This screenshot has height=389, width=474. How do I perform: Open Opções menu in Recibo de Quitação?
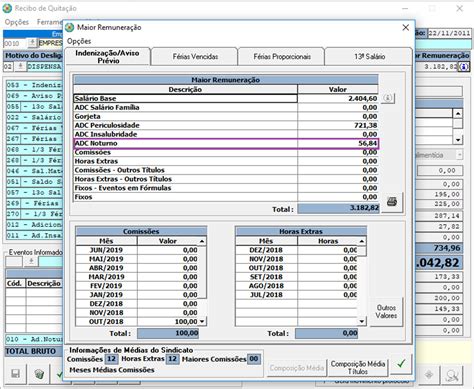pos(17,22)
